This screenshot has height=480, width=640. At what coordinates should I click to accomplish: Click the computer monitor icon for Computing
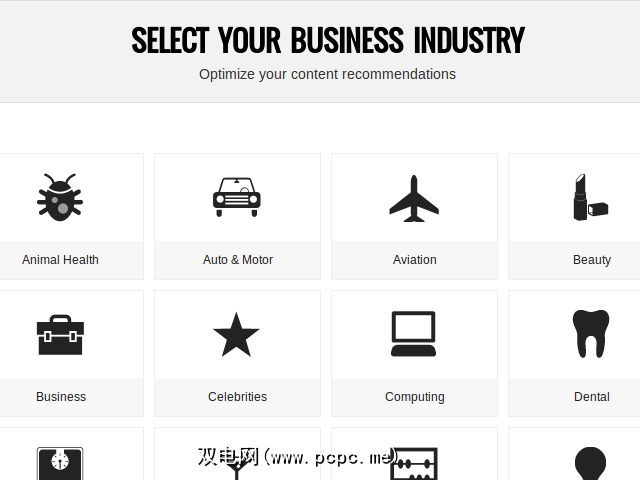(x=414, y=334)
